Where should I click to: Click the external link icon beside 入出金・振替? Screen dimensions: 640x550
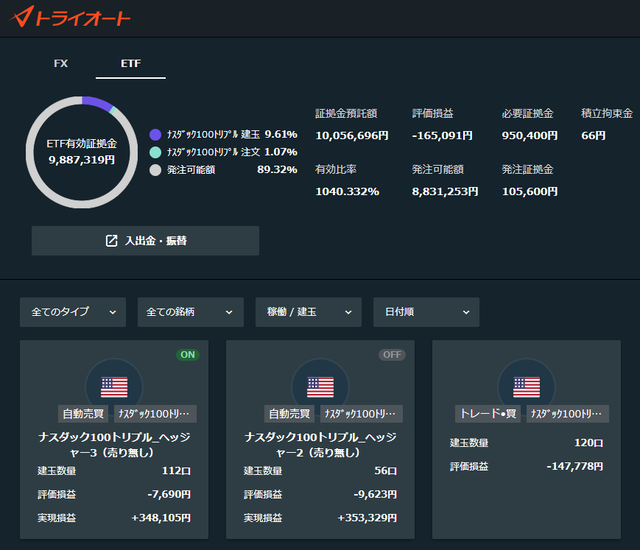click(x=111, y=241)
